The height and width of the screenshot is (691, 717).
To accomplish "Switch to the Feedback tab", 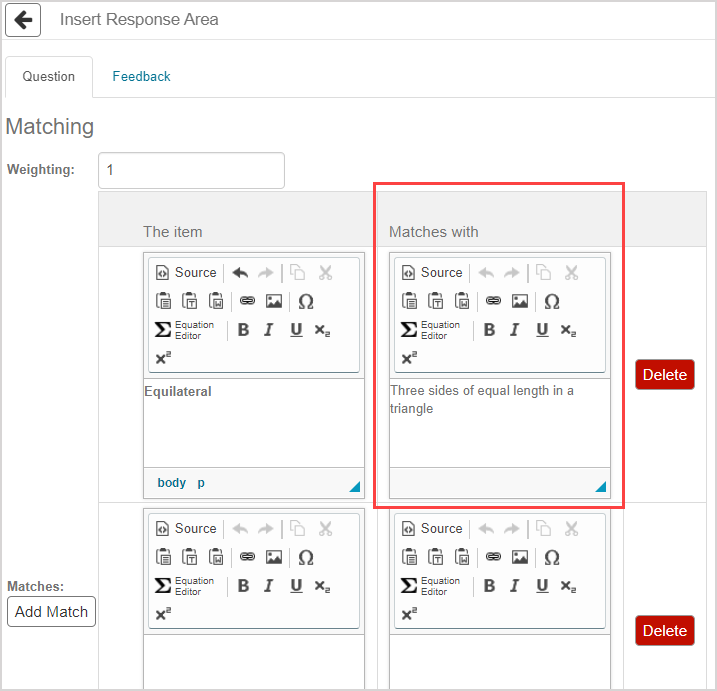I will click(141, 76).
